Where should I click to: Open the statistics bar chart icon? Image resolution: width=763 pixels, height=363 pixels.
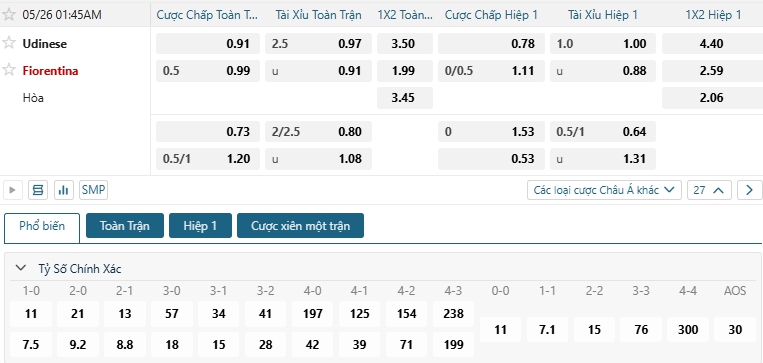63,190
